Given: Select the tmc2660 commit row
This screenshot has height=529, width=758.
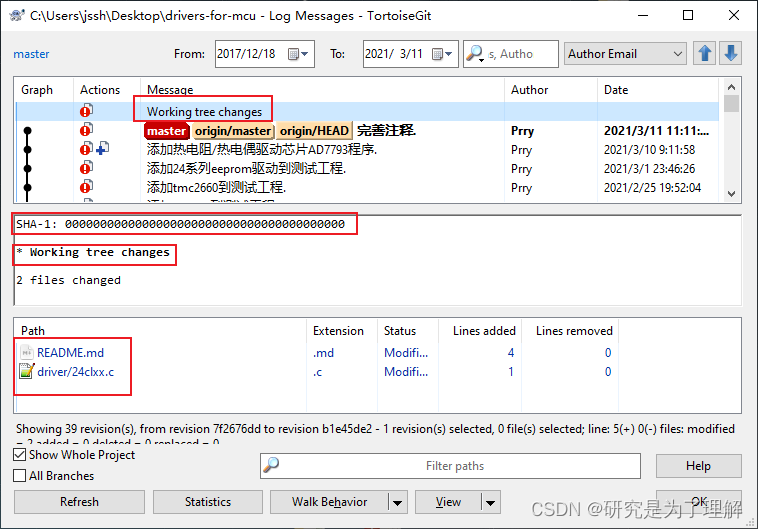Looking at the screenshot, I should (x=367, y=187).
